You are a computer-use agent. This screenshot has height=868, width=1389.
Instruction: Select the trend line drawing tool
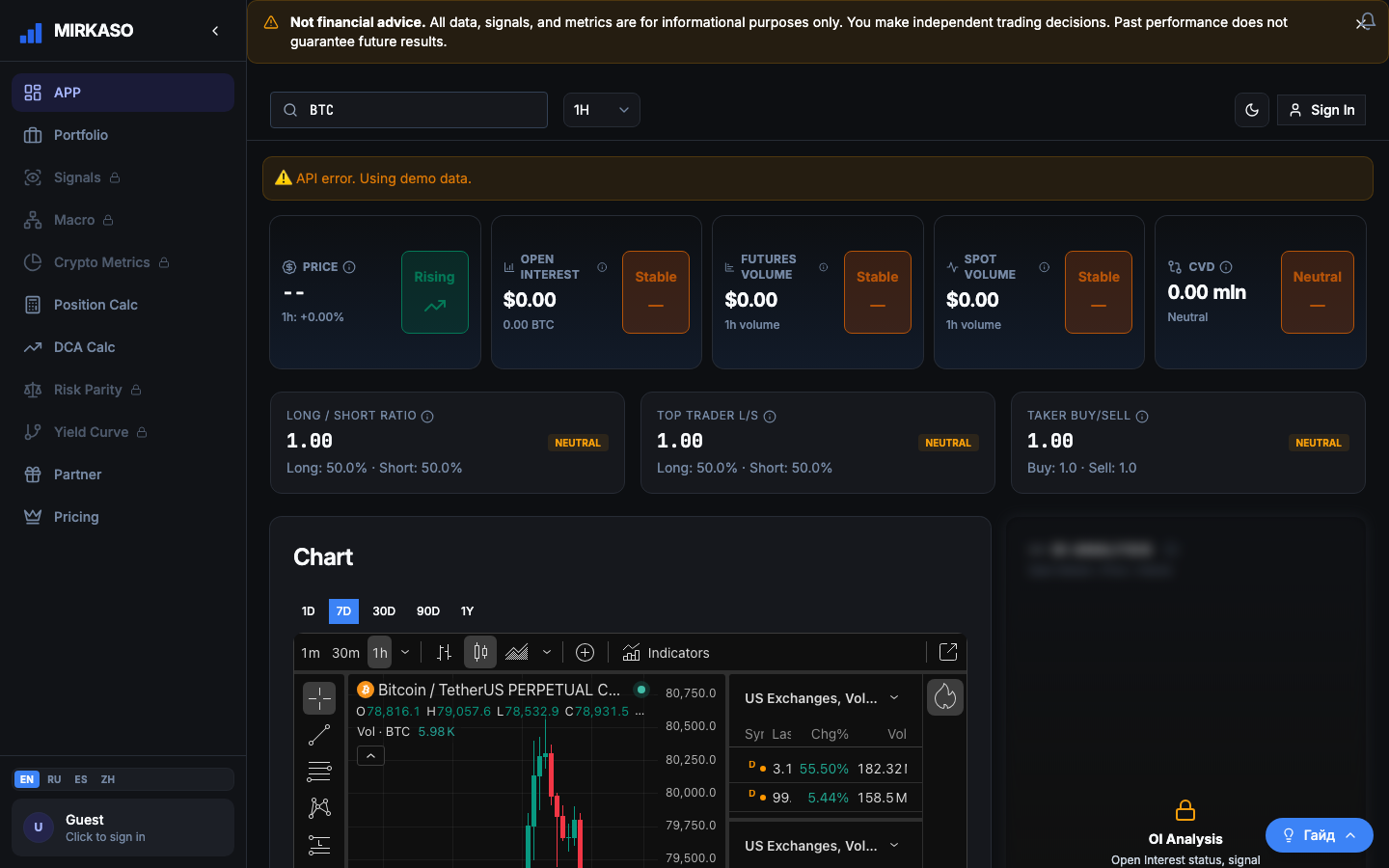coord(319,735)
